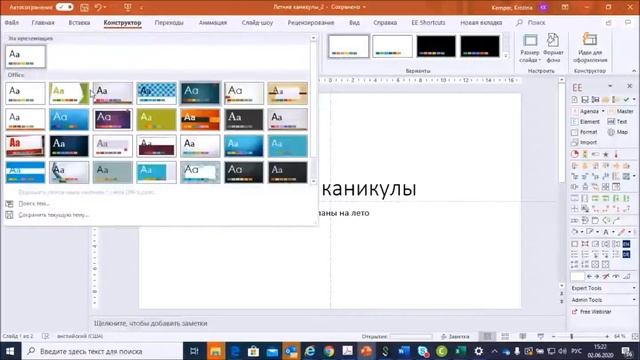Select normal view icon in status bar
This screenshot has width=640, height=360.
[487, 336]
